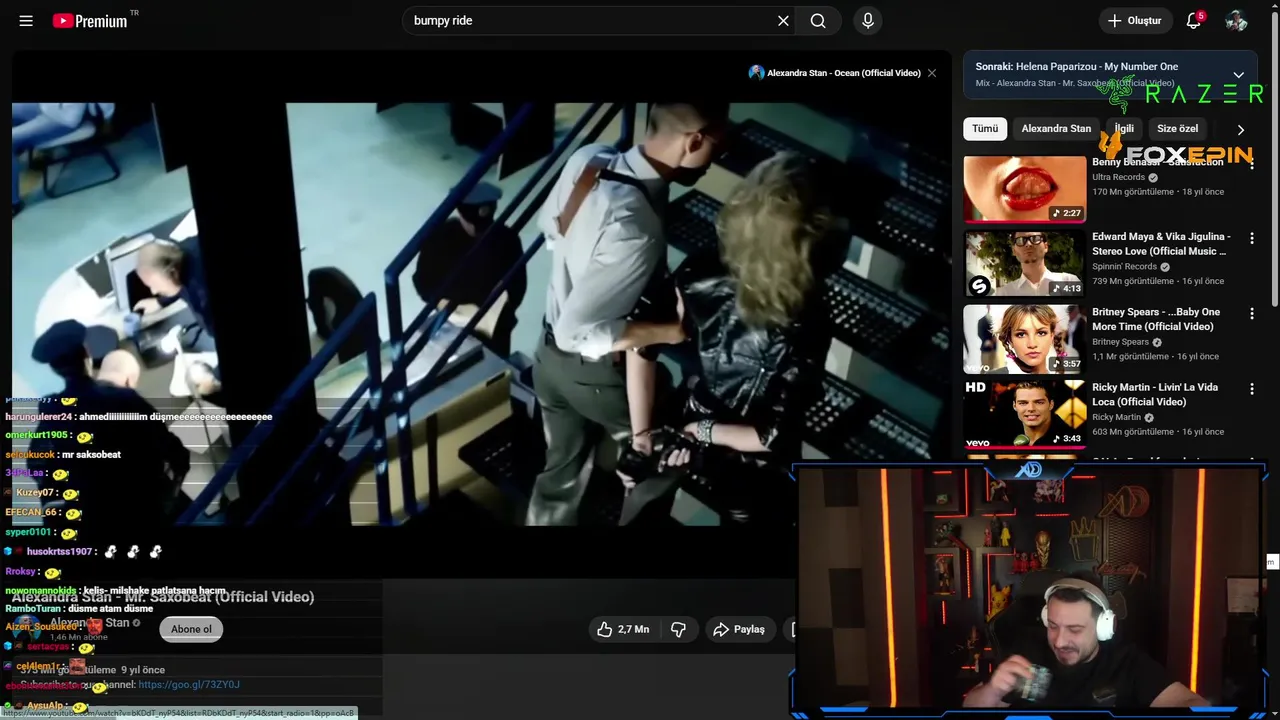Open the YouTube hamburger guide menu
This screenshot has height=720, width=1280.
[26, 21]
